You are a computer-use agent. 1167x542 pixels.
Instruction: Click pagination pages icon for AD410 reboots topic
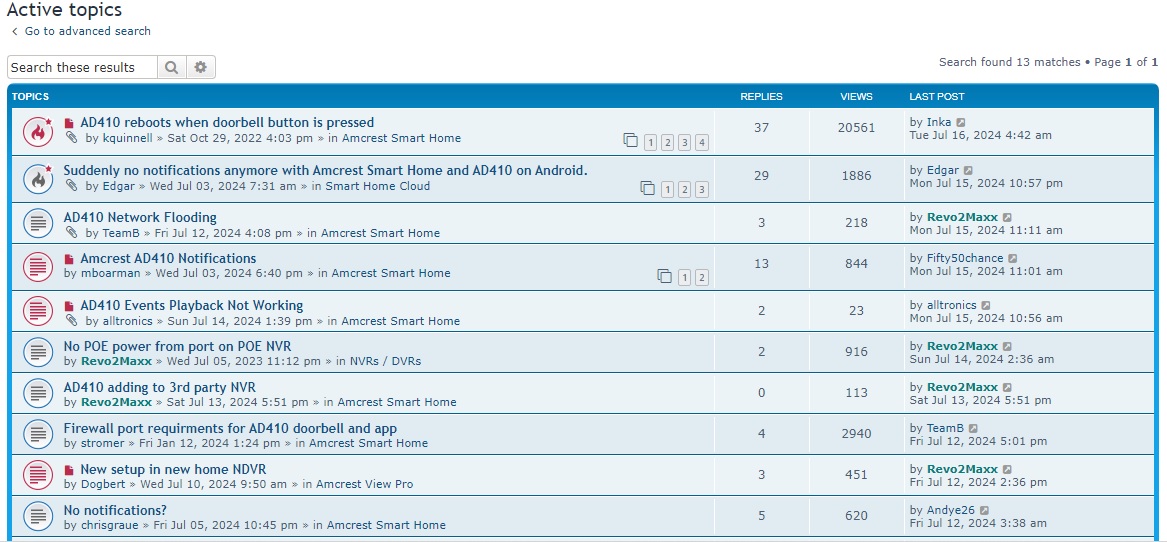coord(630,141)
